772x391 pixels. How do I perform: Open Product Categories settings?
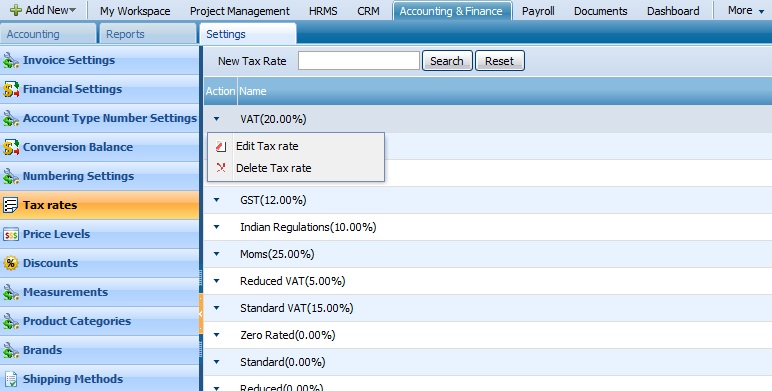99,322
